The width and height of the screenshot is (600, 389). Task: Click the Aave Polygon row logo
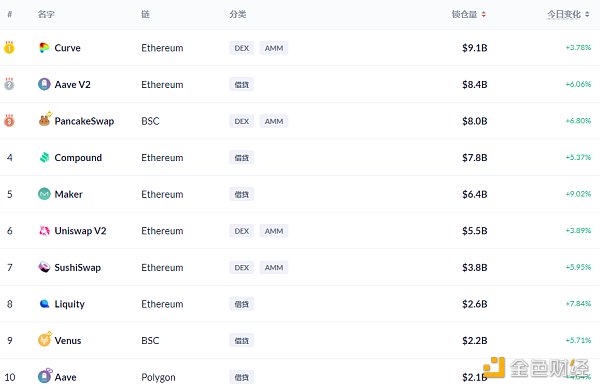coord(45,376)
